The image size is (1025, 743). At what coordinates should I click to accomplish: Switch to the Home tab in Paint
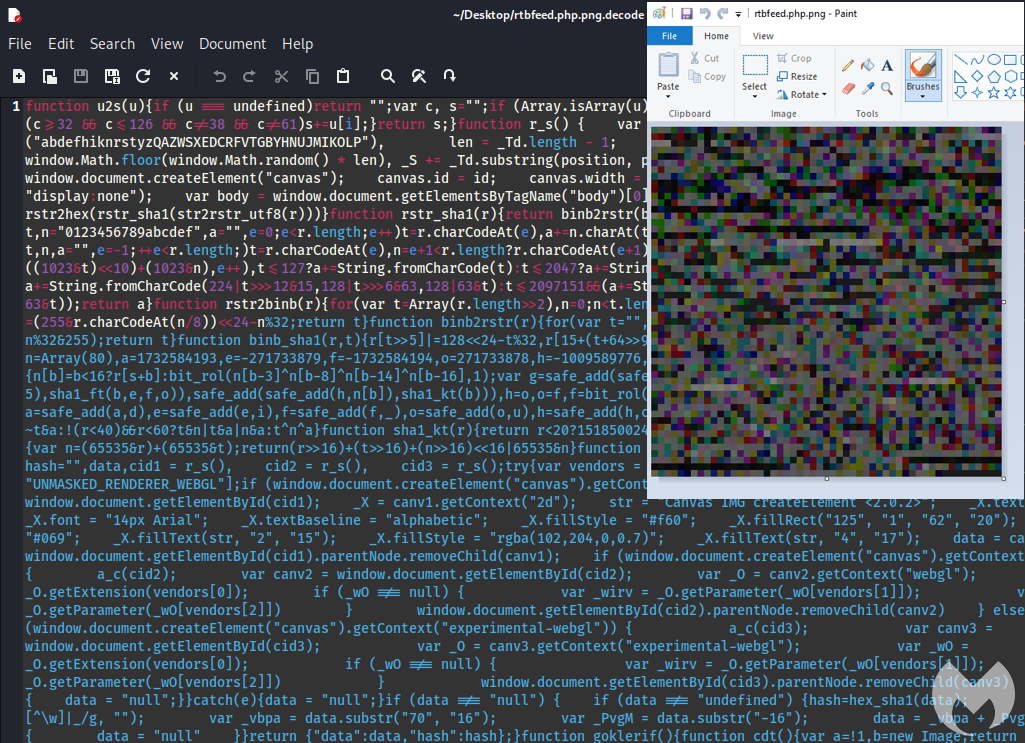(x=716, y=36)
